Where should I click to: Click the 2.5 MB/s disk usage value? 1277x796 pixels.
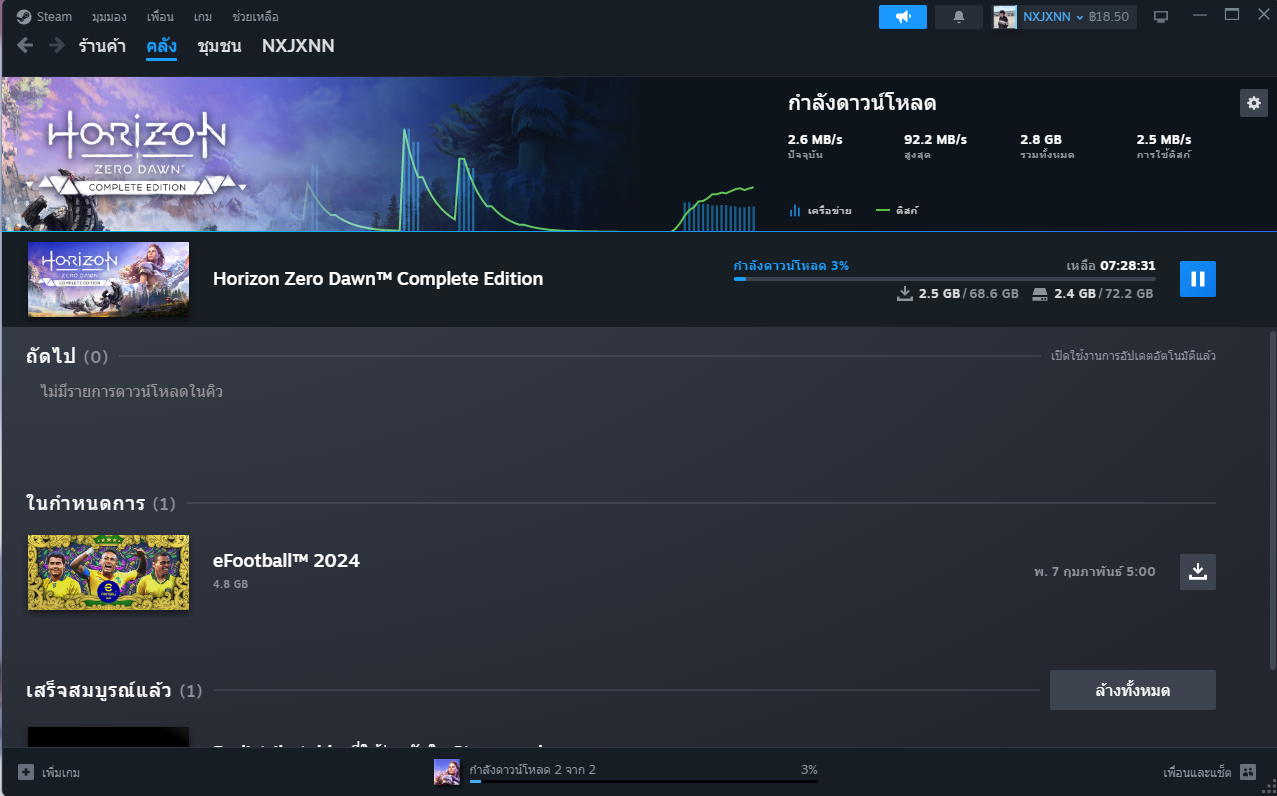[1164, 139]
